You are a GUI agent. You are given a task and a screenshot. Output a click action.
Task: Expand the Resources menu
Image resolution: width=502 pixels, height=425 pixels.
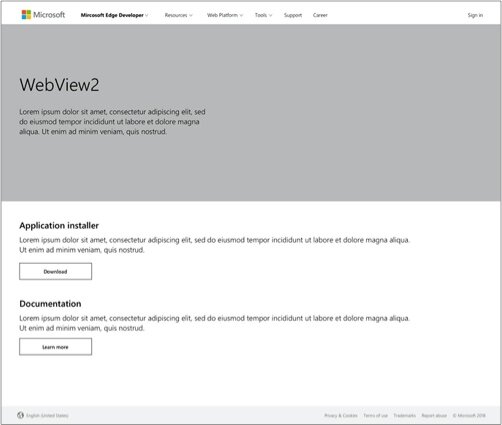(178, 15)
